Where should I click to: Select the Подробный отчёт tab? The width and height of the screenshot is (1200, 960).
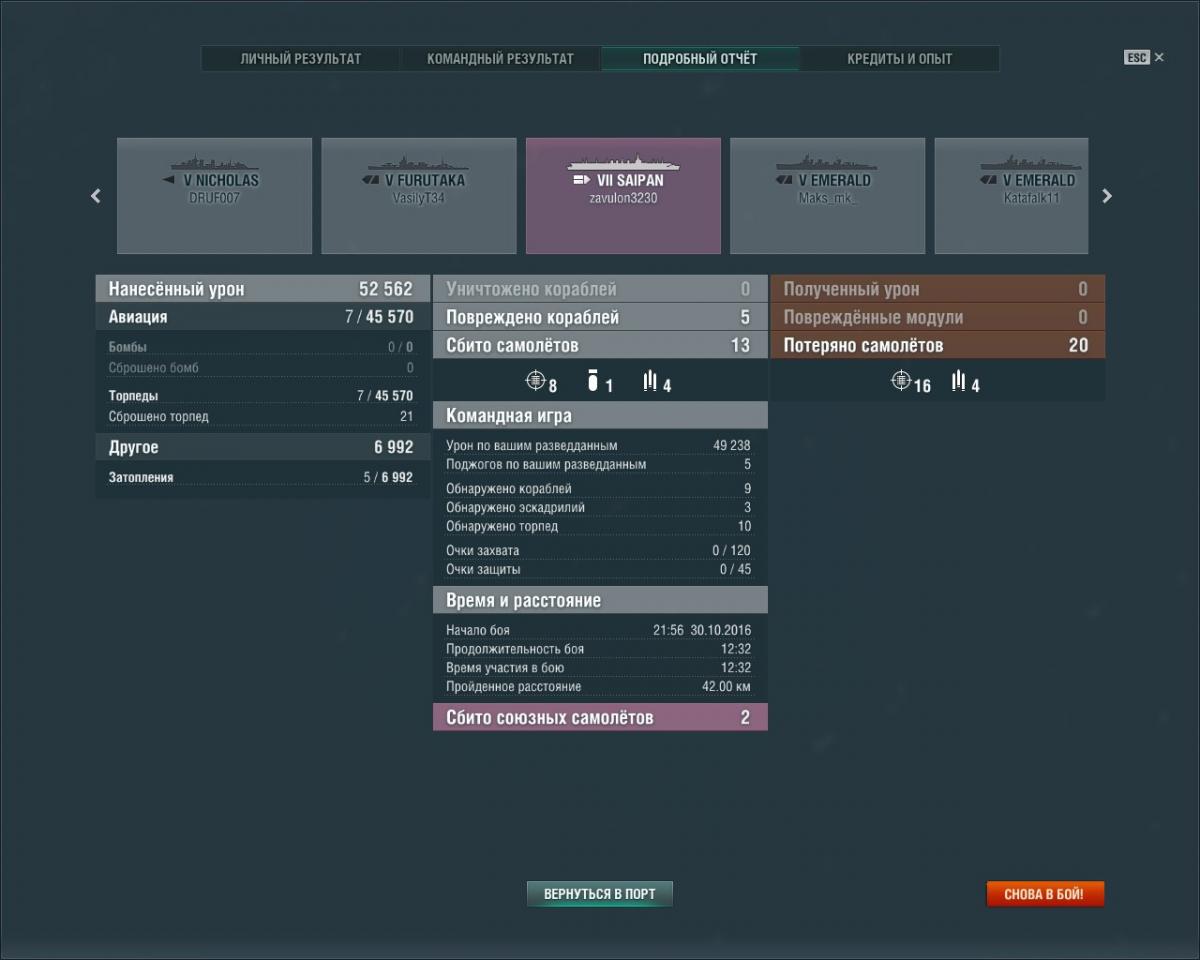tap(700, 59)
